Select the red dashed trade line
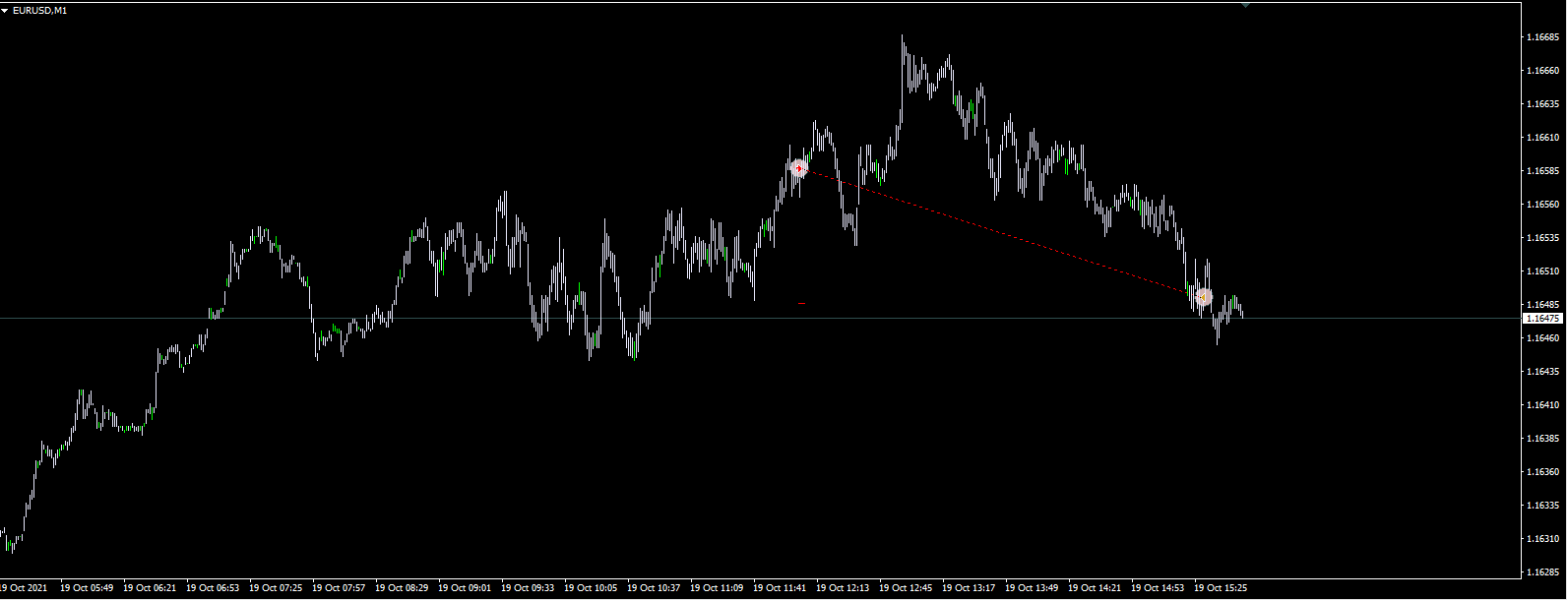The image size is (1568, 601). click(1000, 232)
